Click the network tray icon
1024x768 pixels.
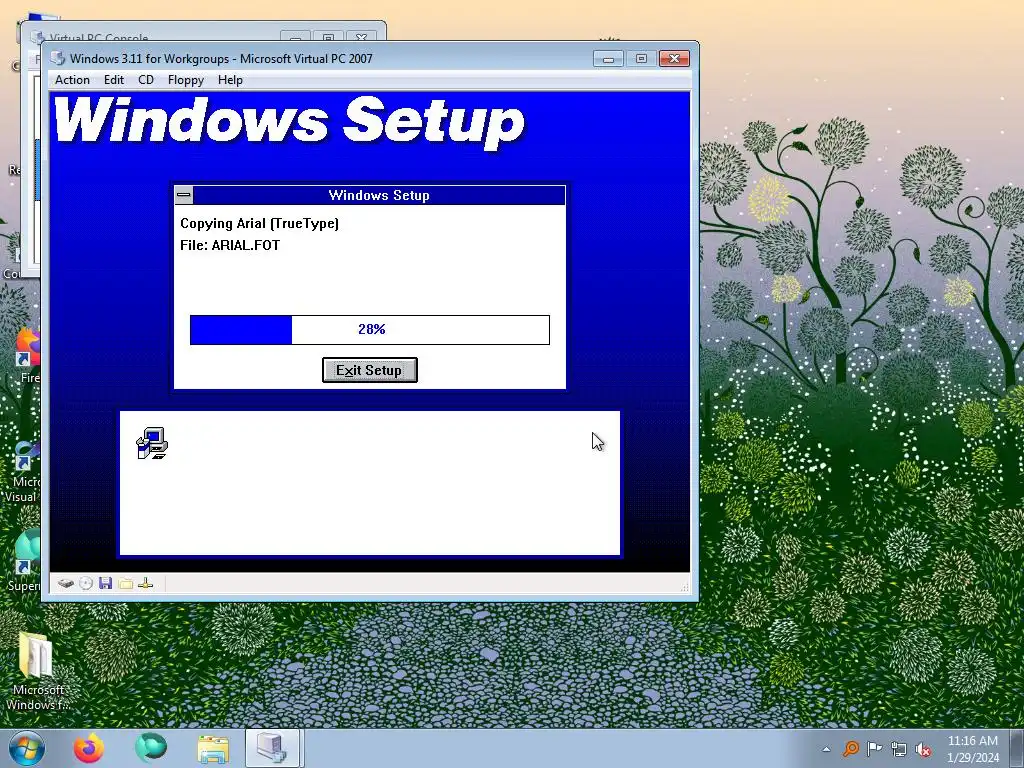tap(899, 750)
